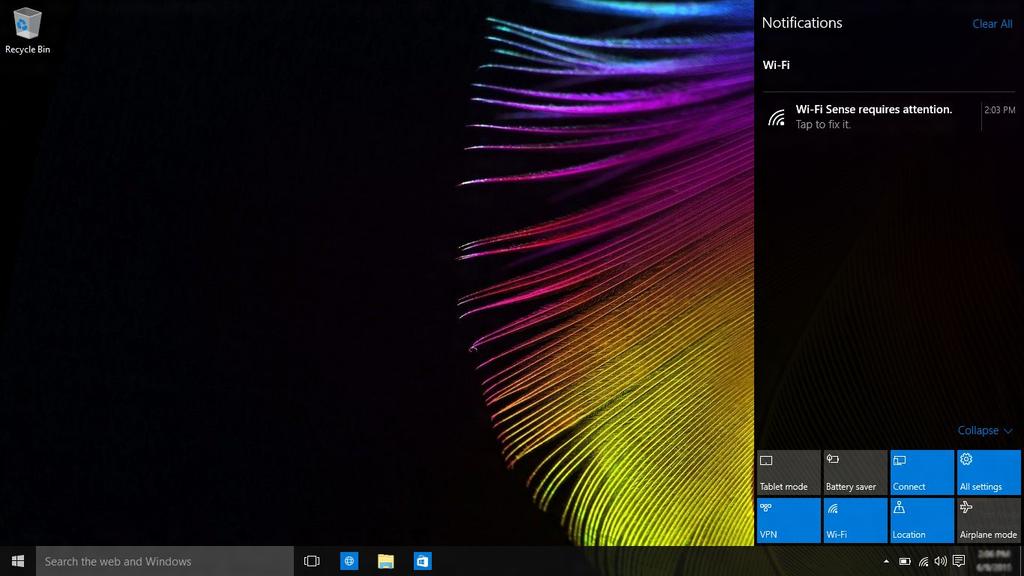This screenshot has width=1024, height=576.
Task: Launch the browser globe icon in the taskbar
Action: coord(349,561)
